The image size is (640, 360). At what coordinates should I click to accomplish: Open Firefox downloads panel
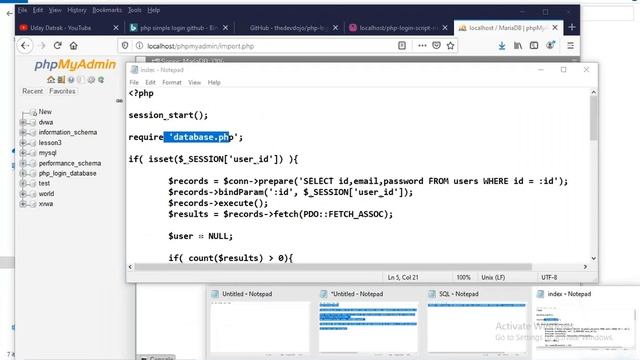pos(502,46)
